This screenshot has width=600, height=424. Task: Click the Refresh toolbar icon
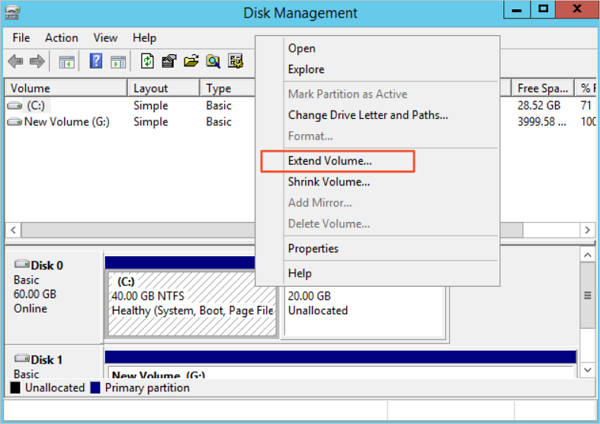147,61
